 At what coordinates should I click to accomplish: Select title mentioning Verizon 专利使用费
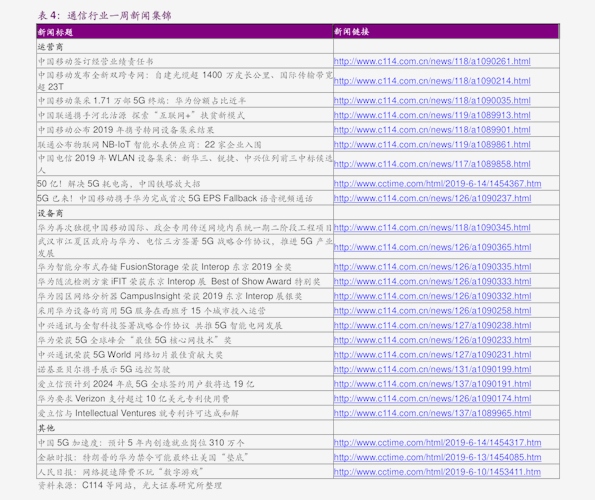click(133, 399)
